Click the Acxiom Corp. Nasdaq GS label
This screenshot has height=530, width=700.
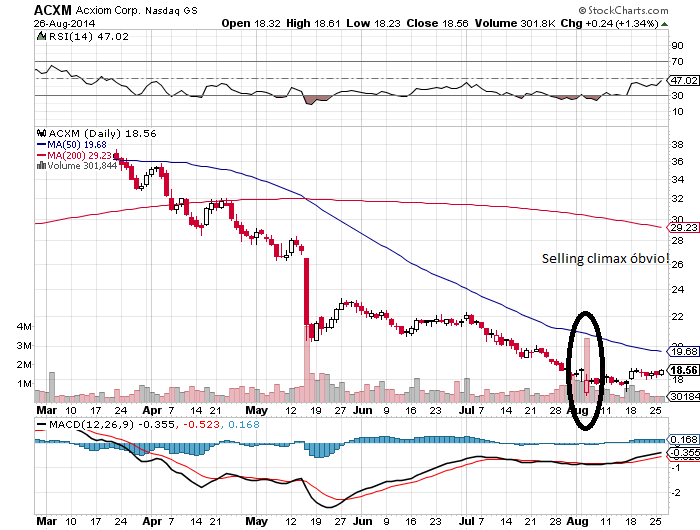pos(137,10)
